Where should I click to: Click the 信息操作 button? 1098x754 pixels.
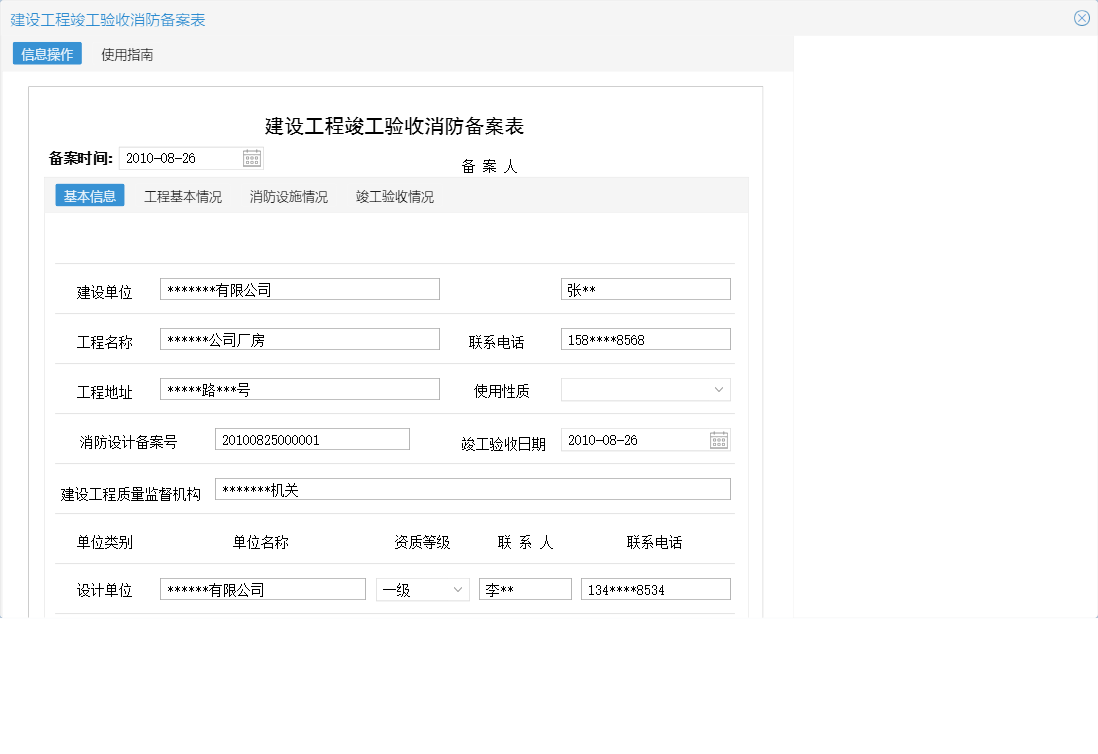45,54
